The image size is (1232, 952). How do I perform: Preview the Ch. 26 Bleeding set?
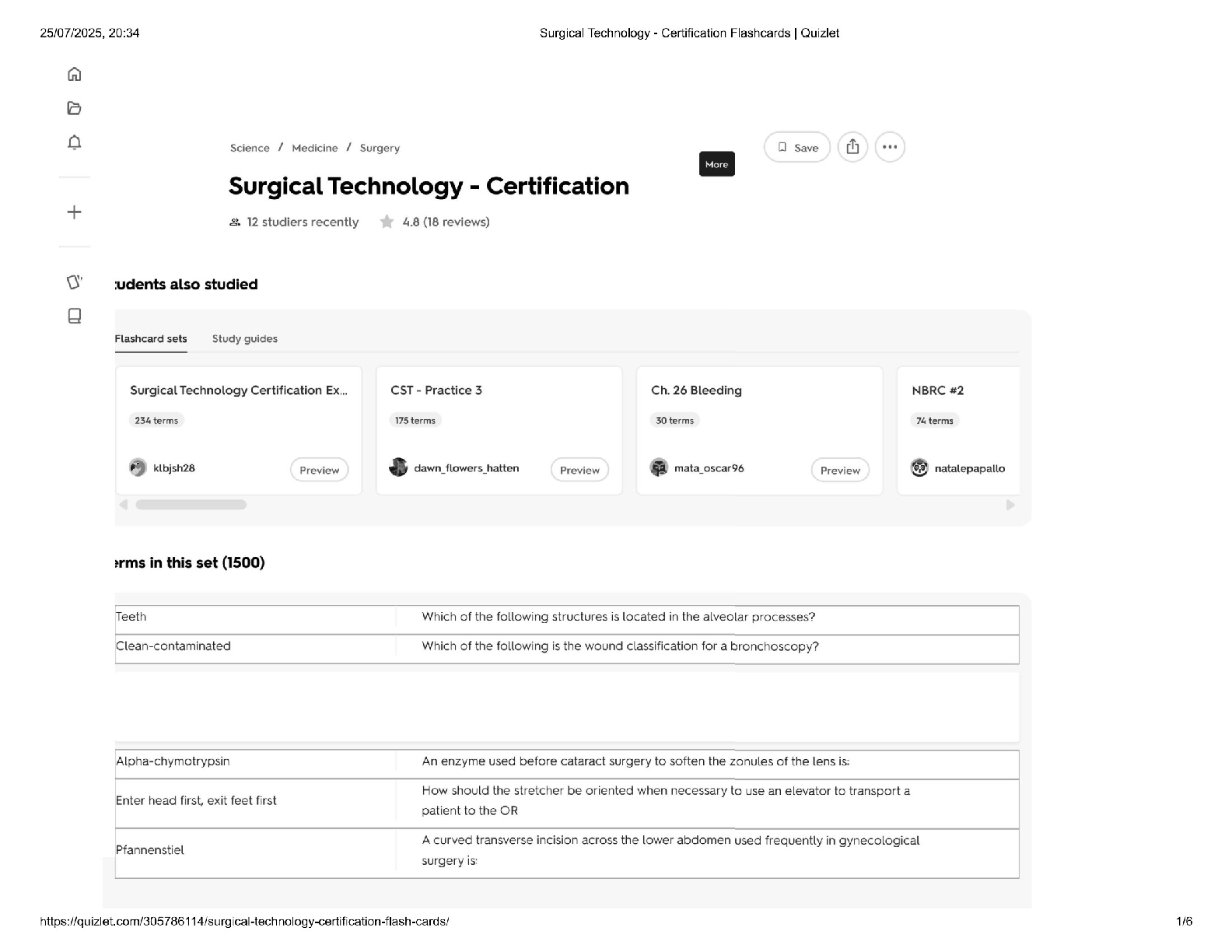tap(840, 470)
